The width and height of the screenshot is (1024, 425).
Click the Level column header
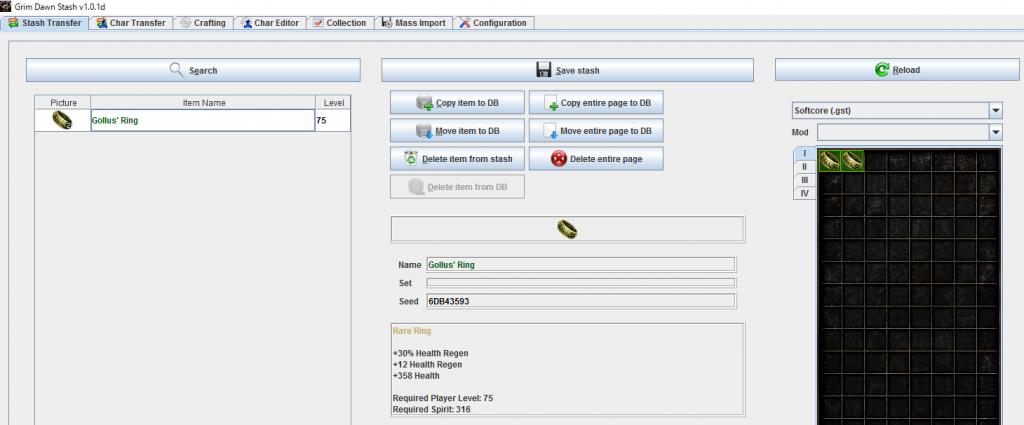click(x=333, y=102)
